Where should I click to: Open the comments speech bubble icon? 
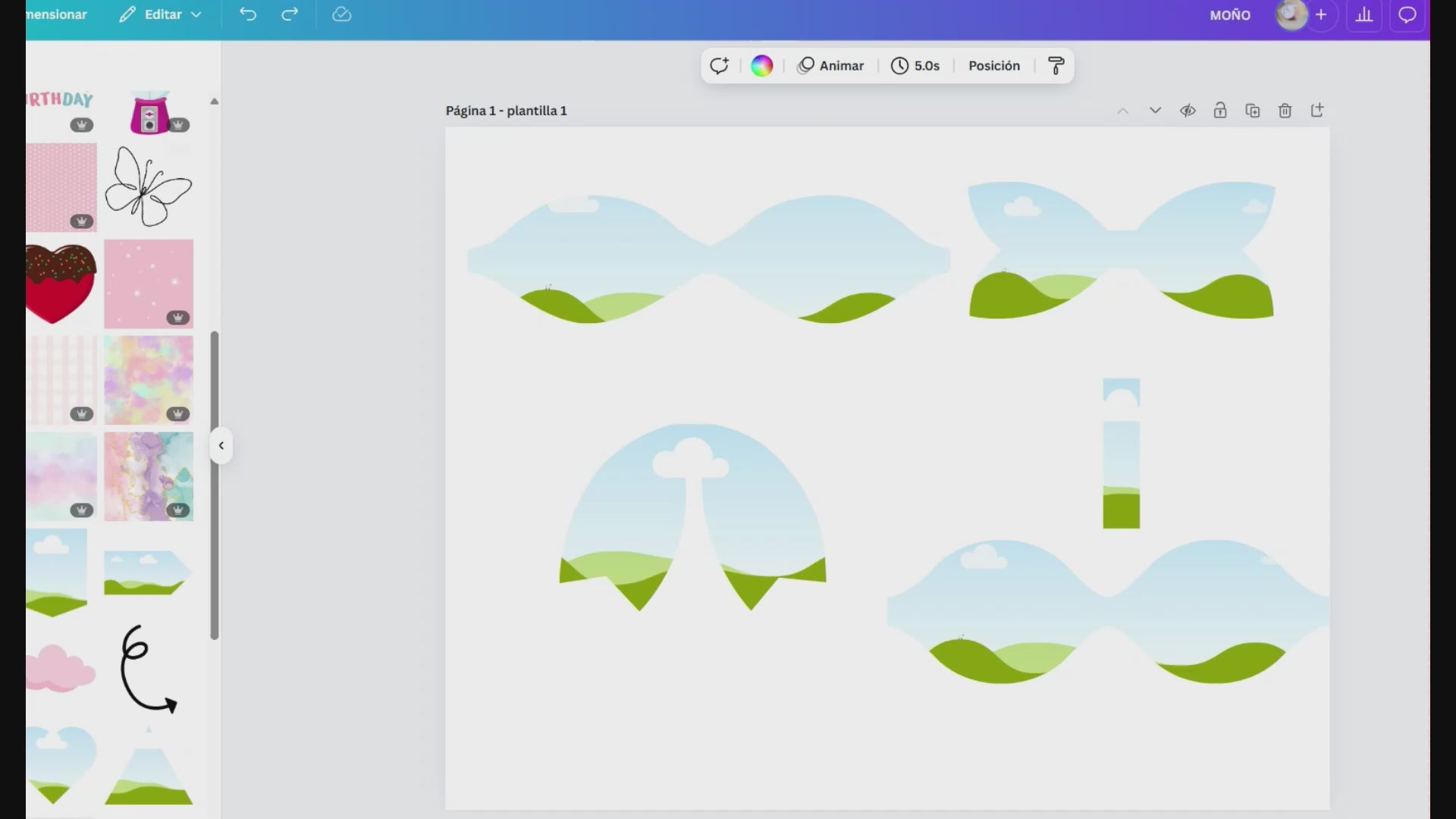[1407, 14]
